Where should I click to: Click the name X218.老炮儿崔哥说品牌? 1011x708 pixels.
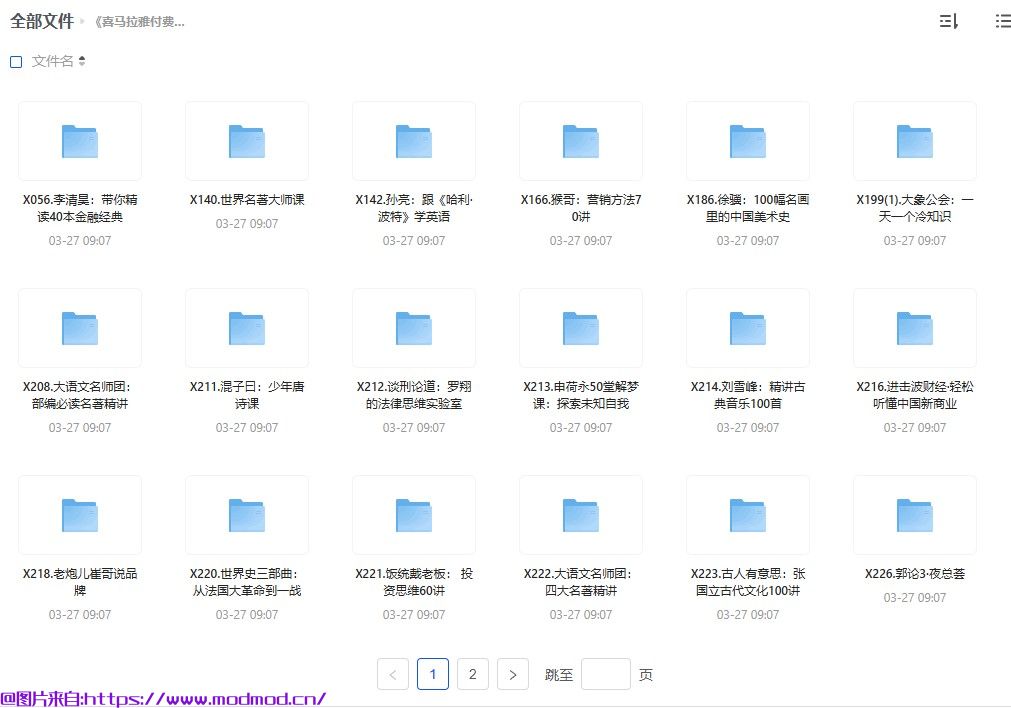pos(80,582)
